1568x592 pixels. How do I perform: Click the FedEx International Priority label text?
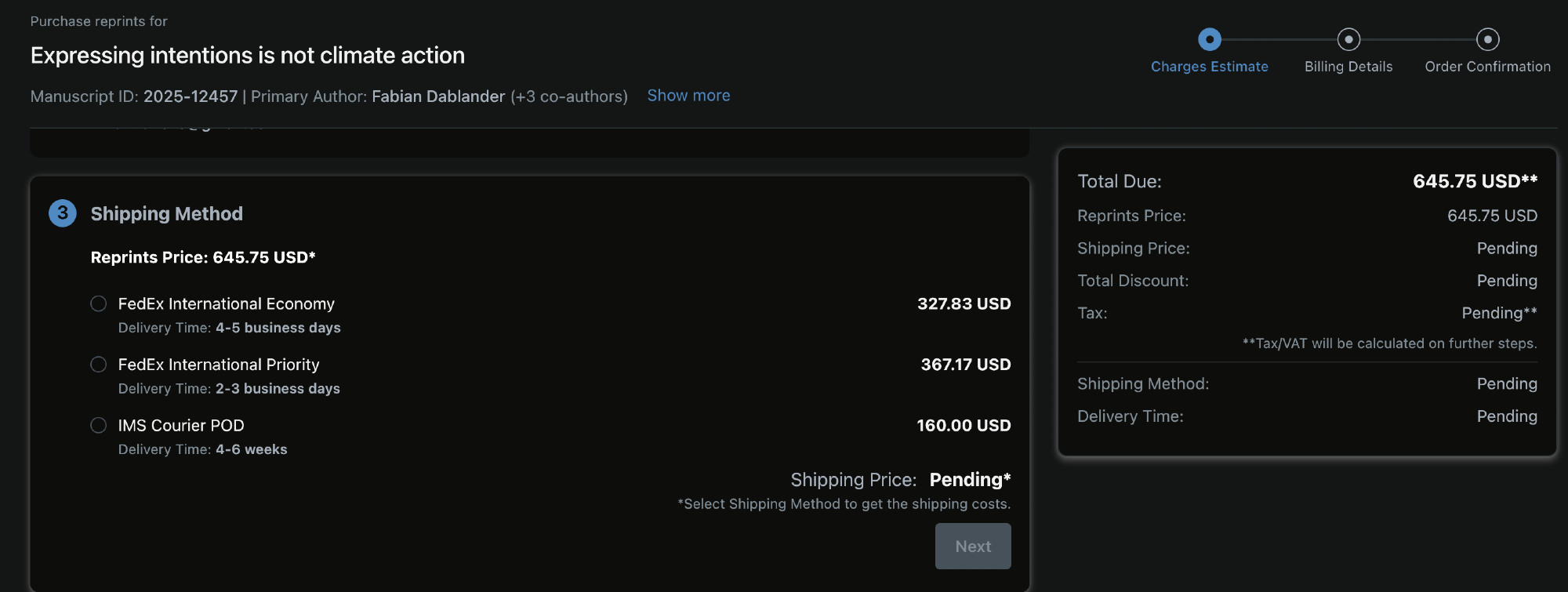pos(219,365)
